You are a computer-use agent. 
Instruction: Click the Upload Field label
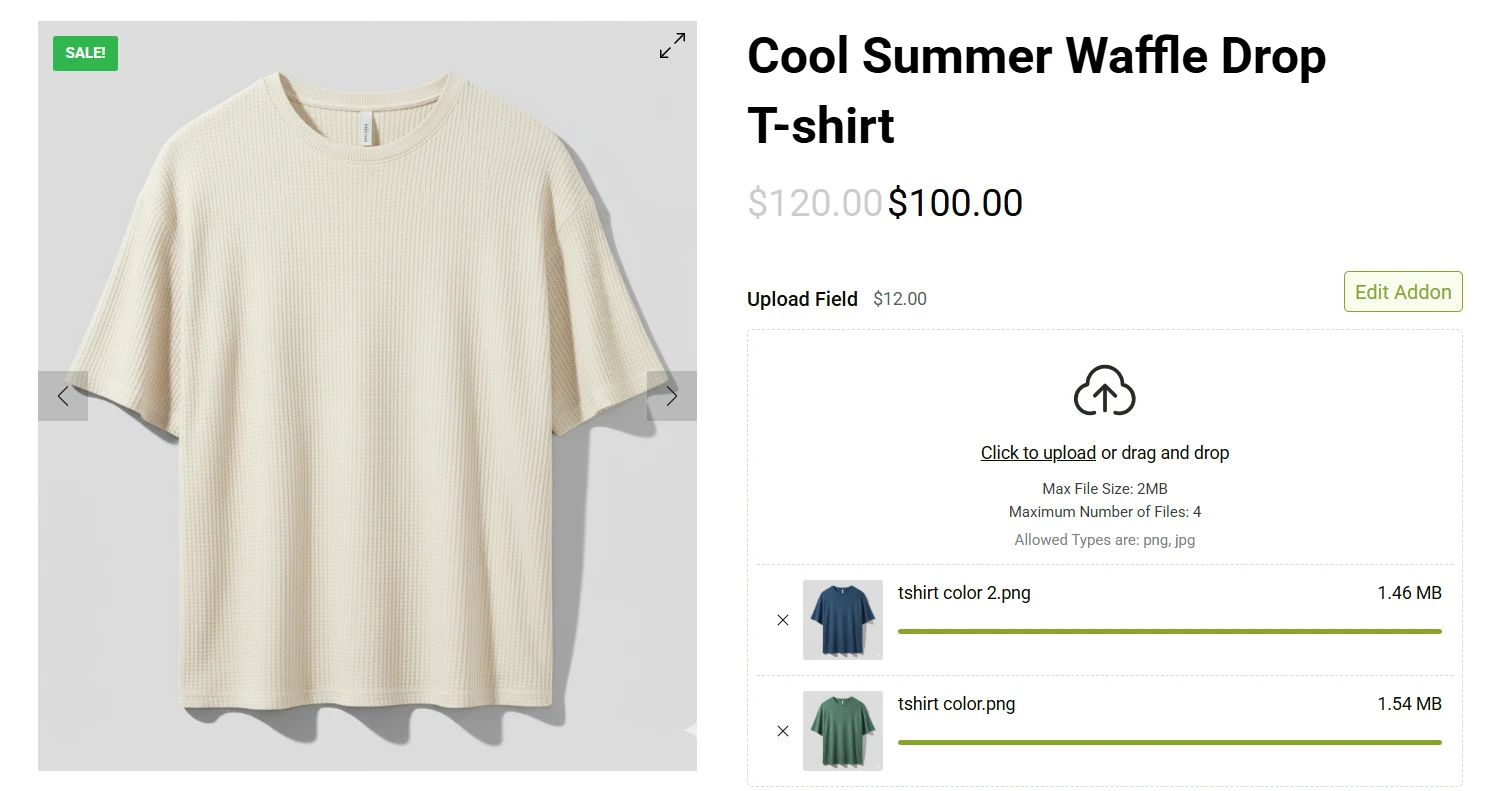(802, 299)
